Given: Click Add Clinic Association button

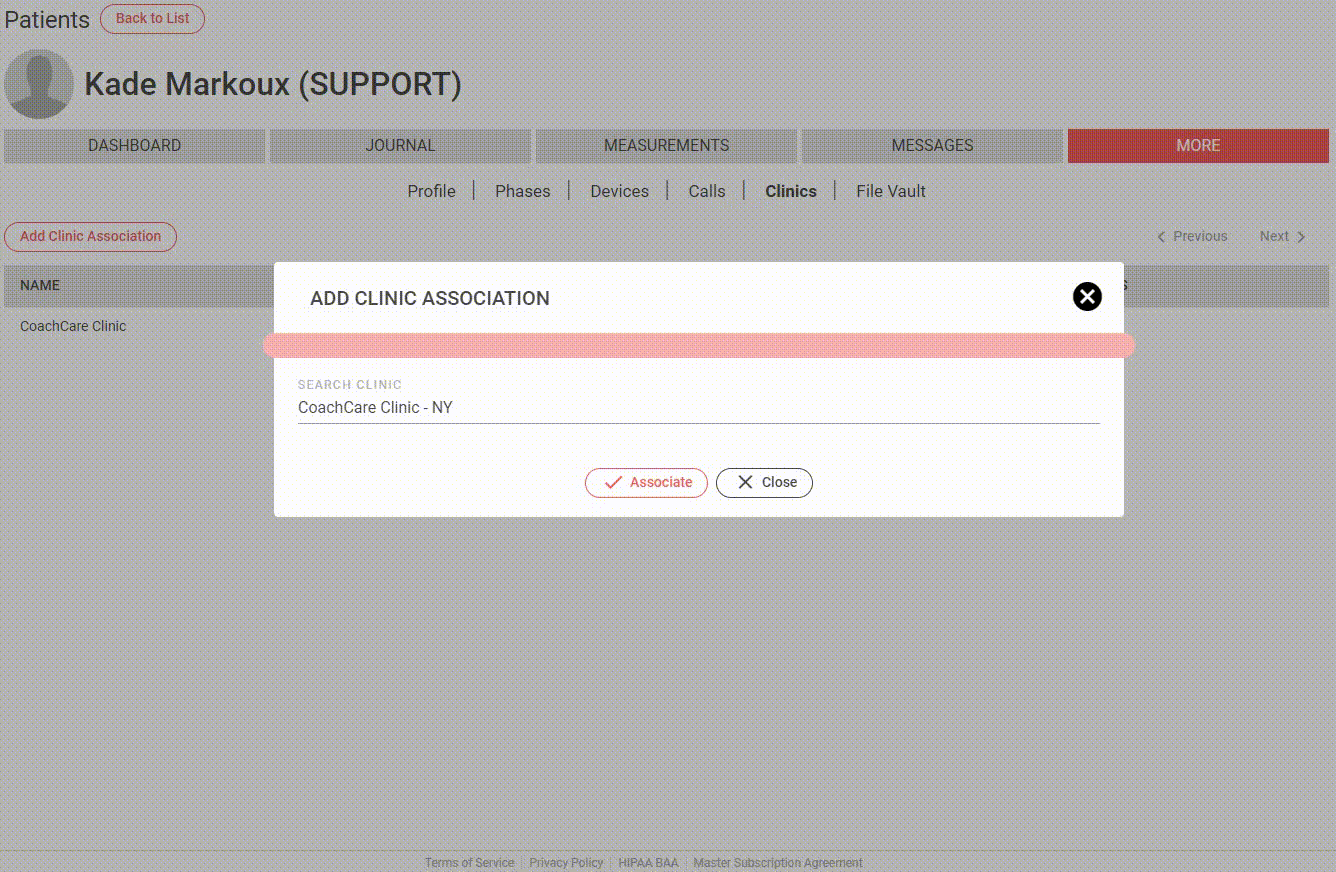Looking at the screenshot, I should pos(90,236).
